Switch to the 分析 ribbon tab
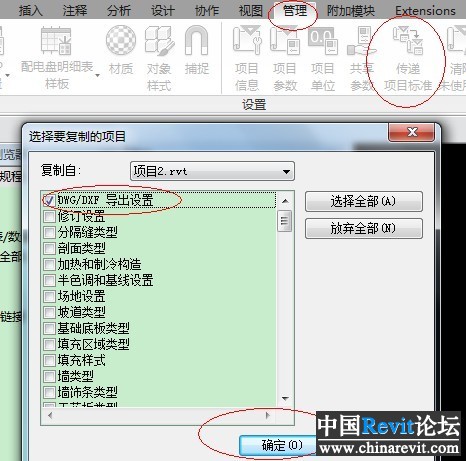 [x=119, y=11]
